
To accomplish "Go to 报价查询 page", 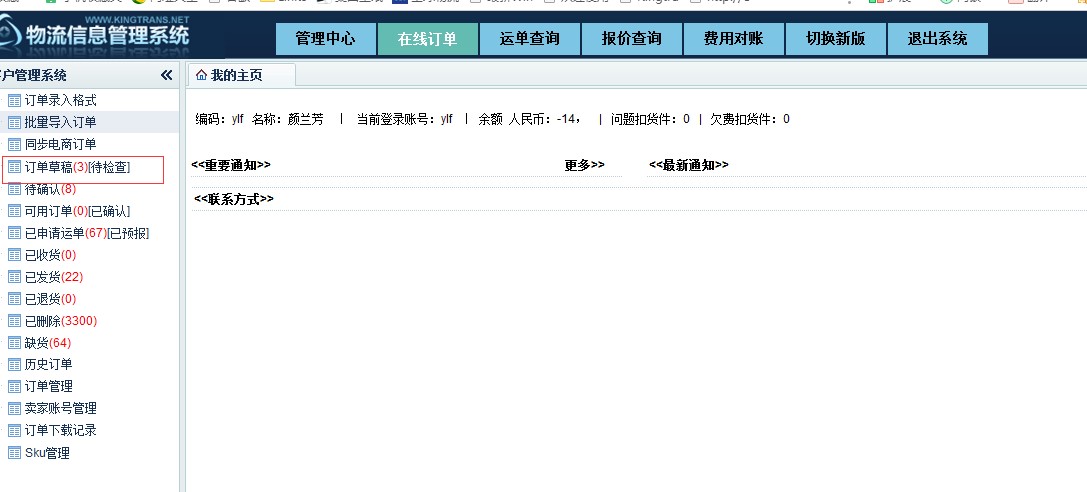I will [x=631, y=39].
